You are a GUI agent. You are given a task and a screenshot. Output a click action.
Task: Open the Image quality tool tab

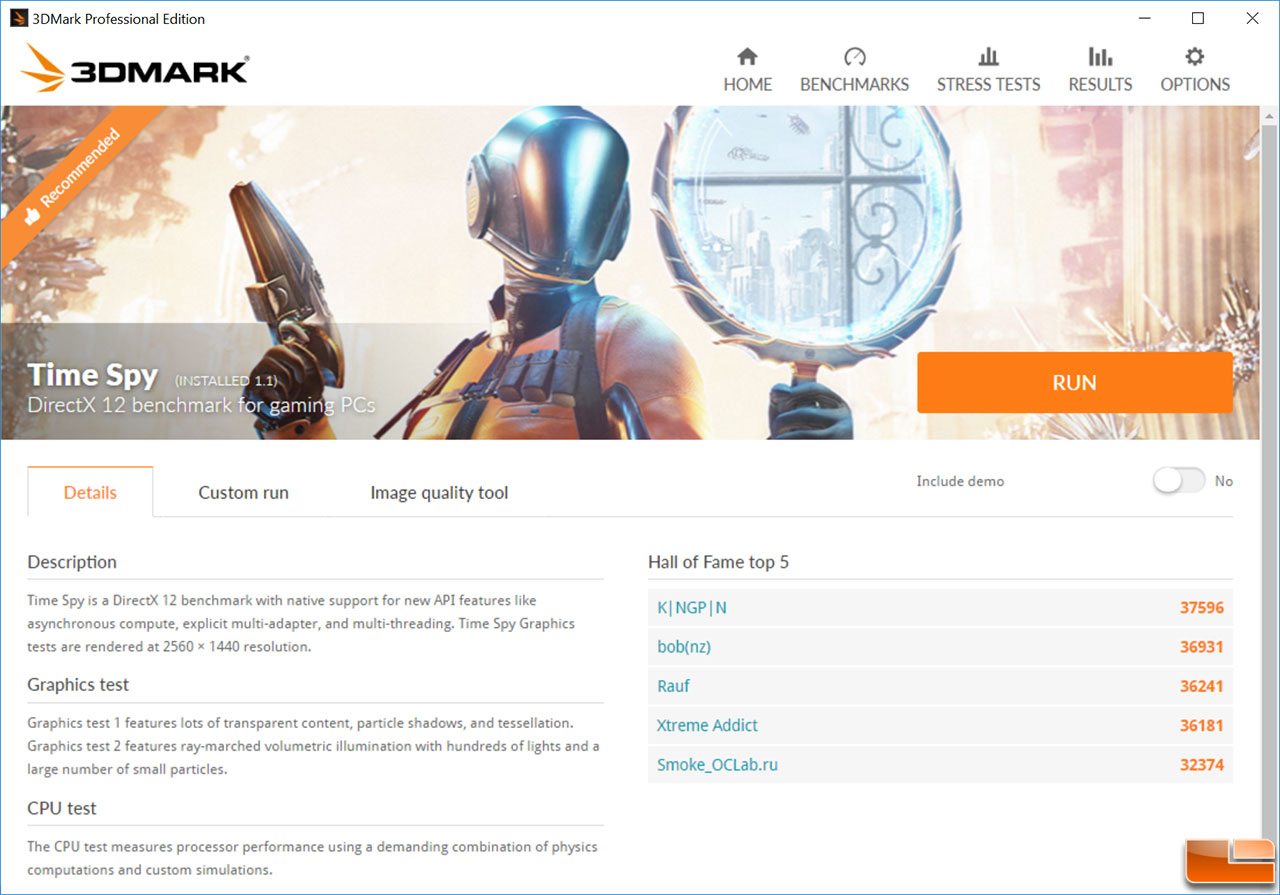pyautogui.click(x=439, y=492)
